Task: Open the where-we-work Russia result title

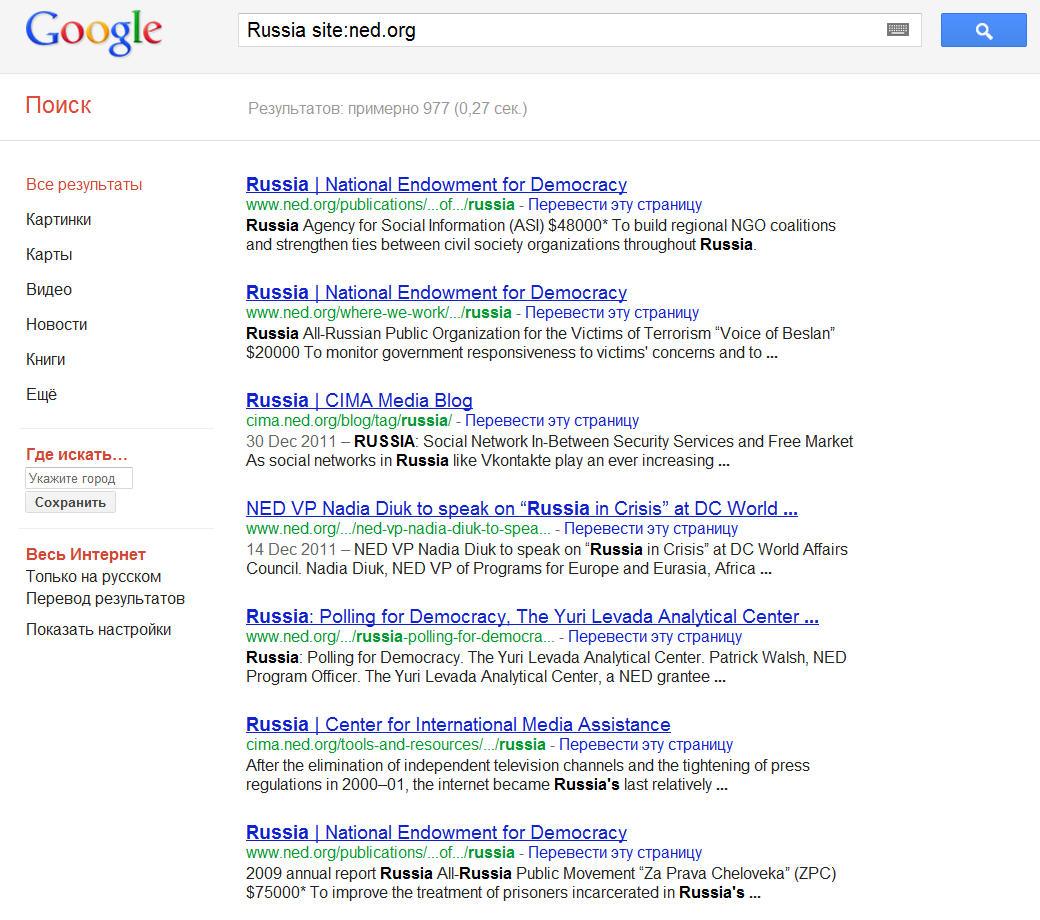Action: 436,293
